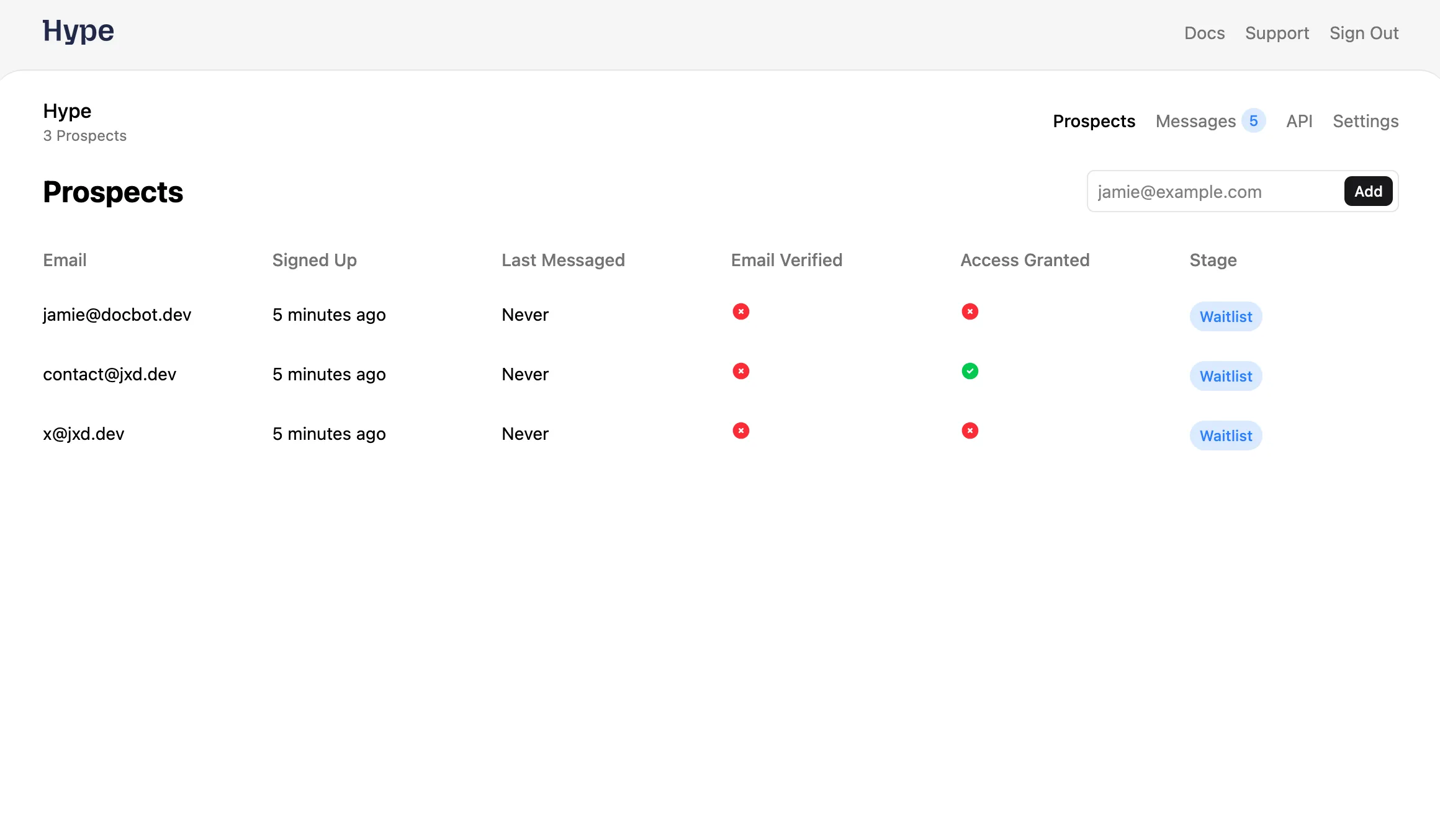
Task: Switch to the Messages tab
Action: pos(1195,121)
